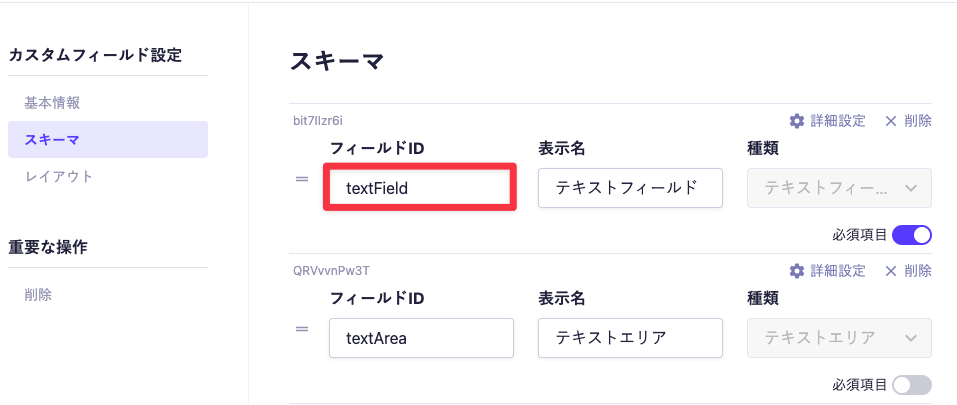Open 詳細設定 for the textArea row
957x405 pixels.
coord(838,271)
